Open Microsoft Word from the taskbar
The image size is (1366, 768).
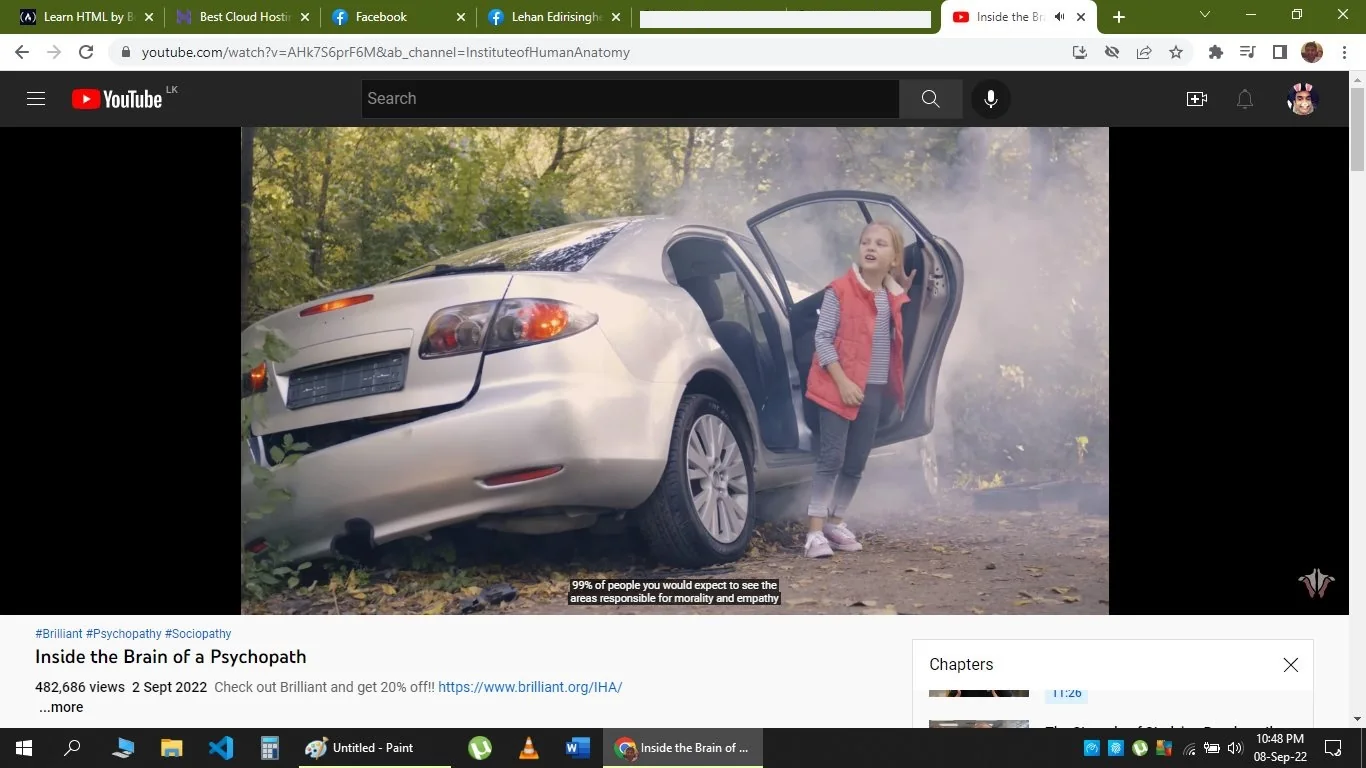pos(578,748)
